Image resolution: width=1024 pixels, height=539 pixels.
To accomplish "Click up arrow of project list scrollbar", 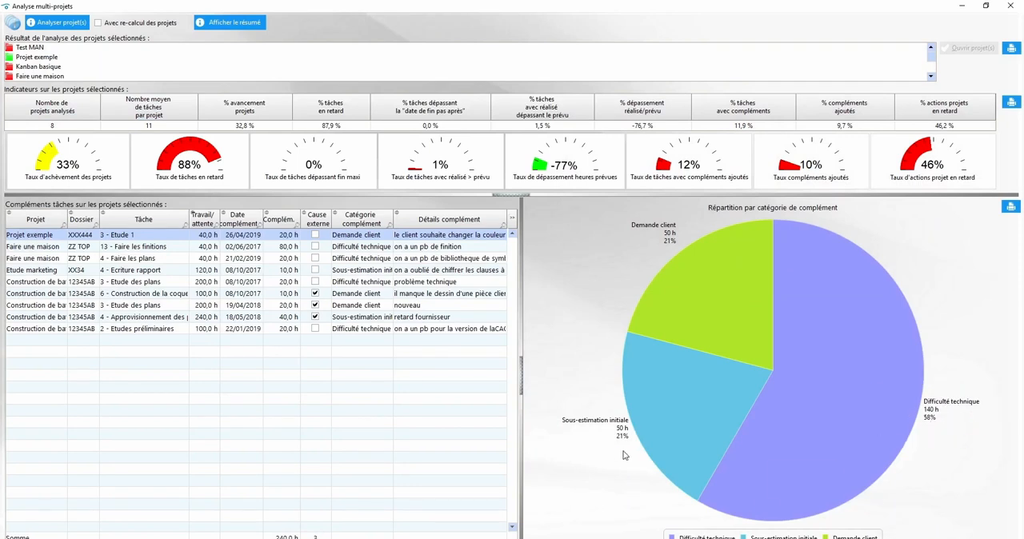I will (x=931, y=48).
